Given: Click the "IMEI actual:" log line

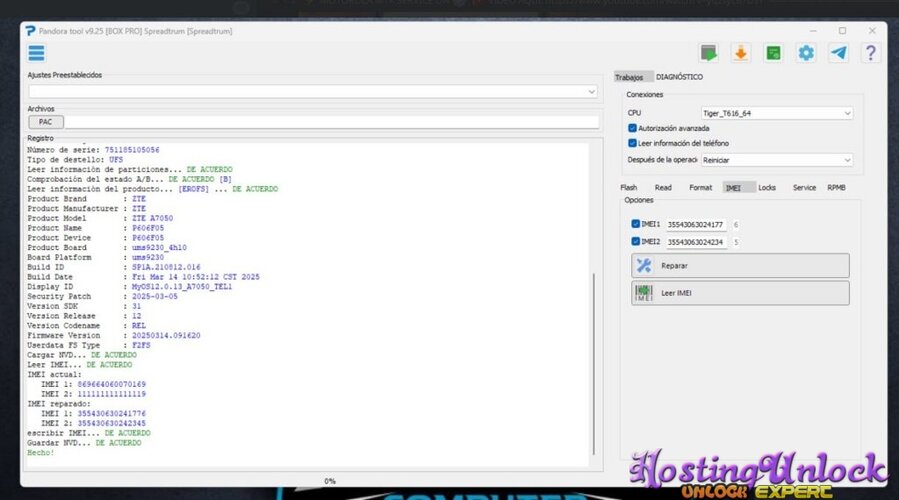Looking at the screenshot, I should [54, 374].
